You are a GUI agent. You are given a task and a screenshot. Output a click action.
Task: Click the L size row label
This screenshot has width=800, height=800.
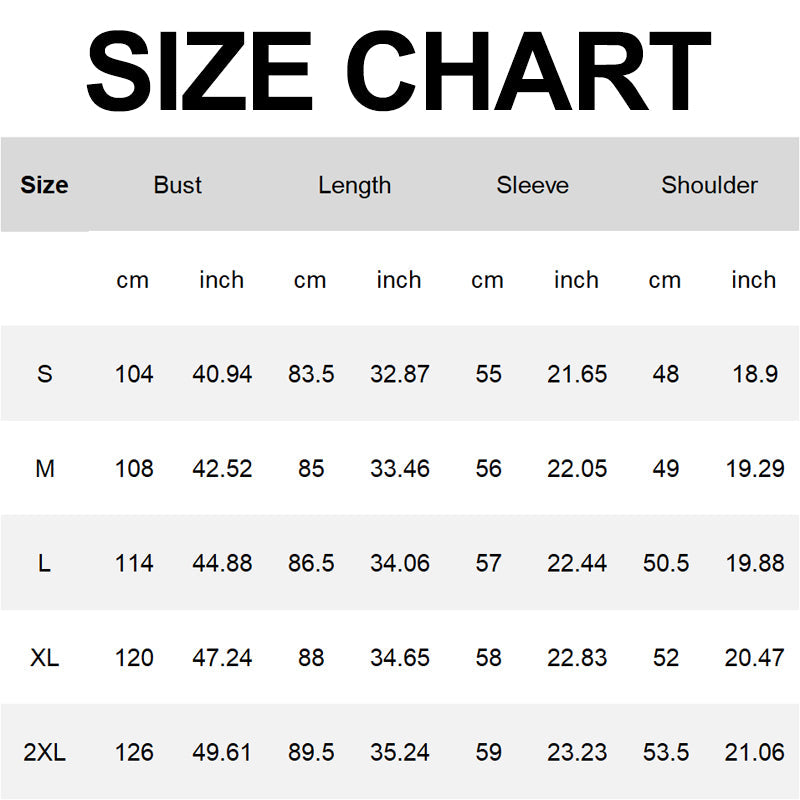(x=44, y=563)
